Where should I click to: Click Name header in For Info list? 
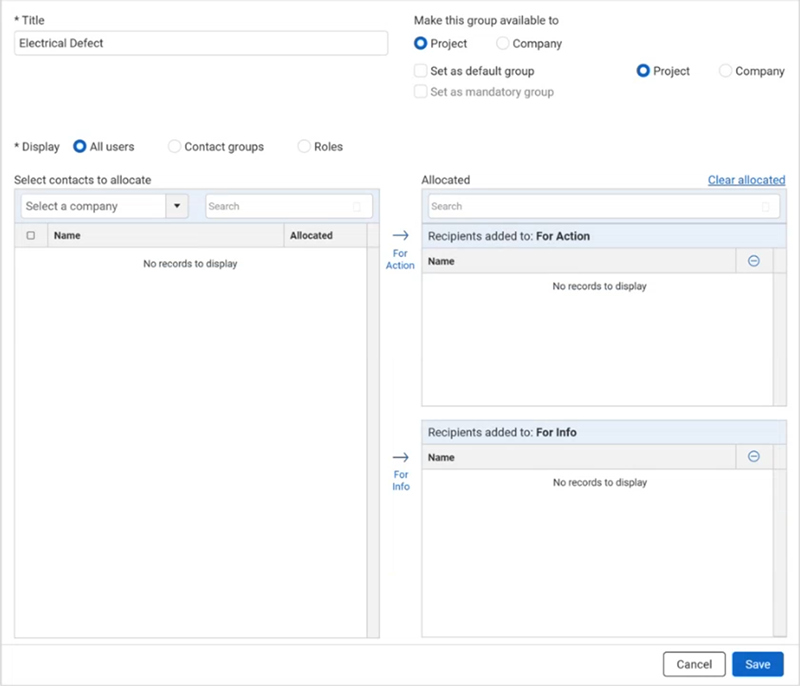pyautogui.click(x=579, y=457)
